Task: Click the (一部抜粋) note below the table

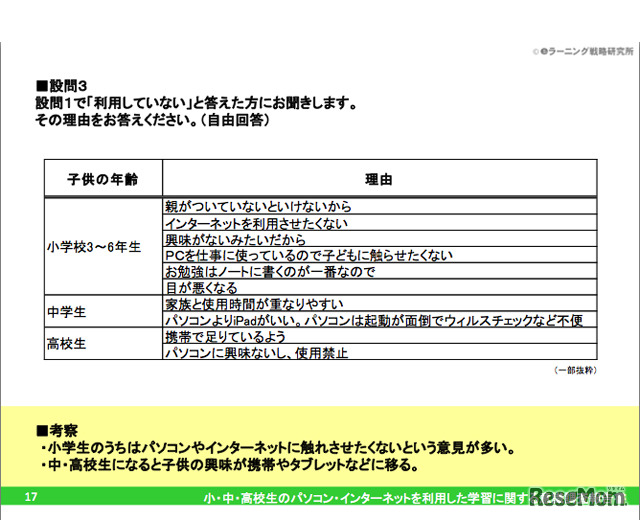Action: [x=575, y=370]
